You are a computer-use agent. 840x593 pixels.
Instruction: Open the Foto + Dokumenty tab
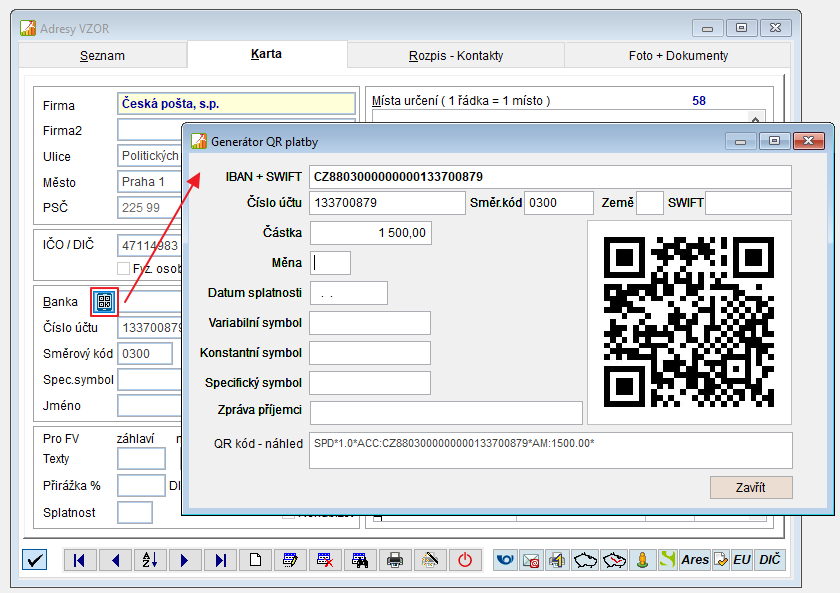pyautogui.click(x=678, y=56)
